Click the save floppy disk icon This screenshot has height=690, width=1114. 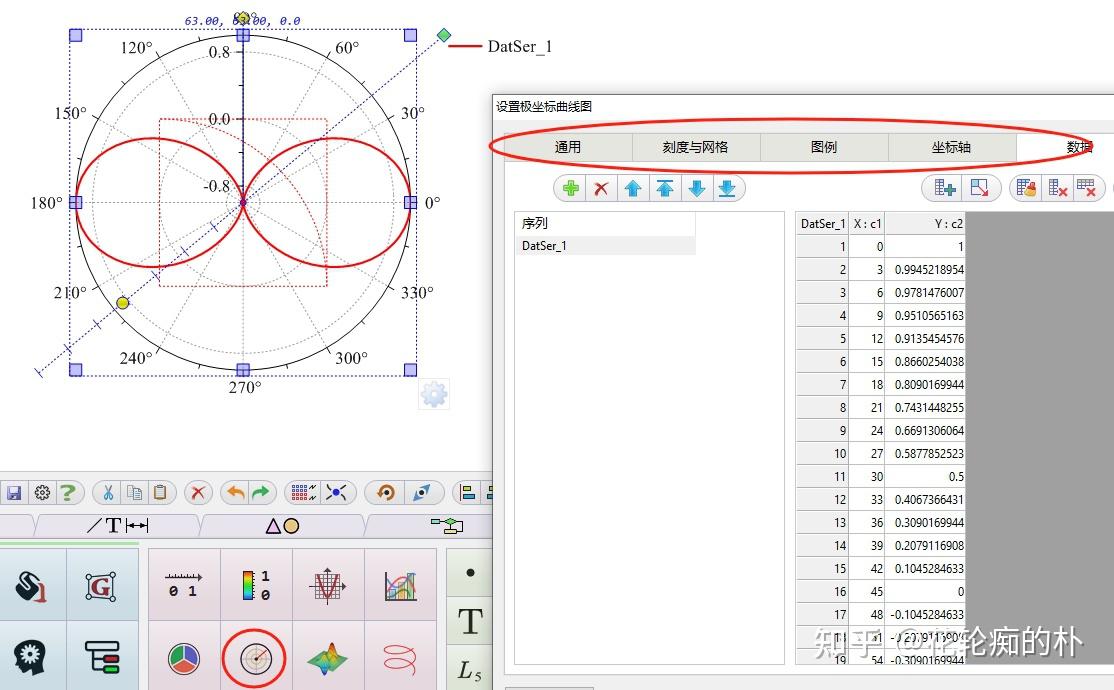(x=14, y=492)
